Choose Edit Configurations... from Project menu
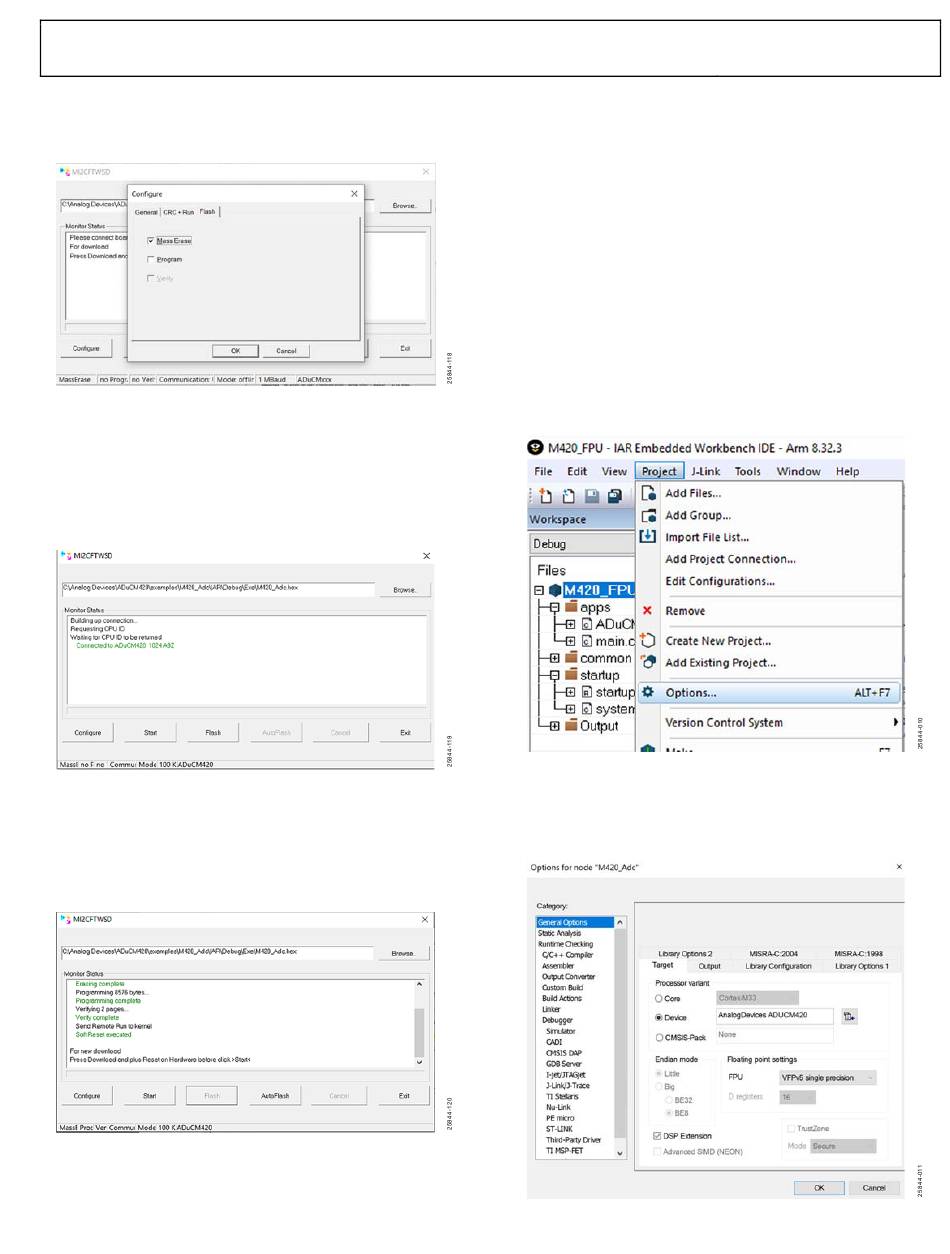This screenshot has height=1254, width=950. tap(720, 581)
